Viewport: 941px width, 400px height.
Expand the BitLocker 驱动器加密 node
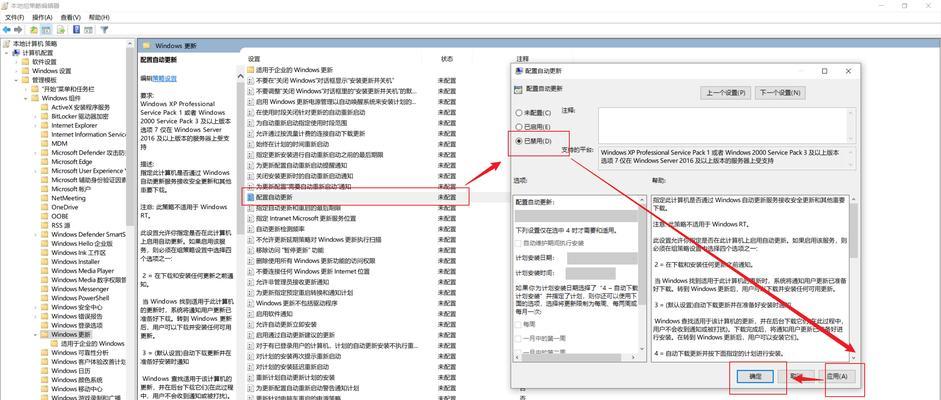pyautogui.click(x=35, y=116)
